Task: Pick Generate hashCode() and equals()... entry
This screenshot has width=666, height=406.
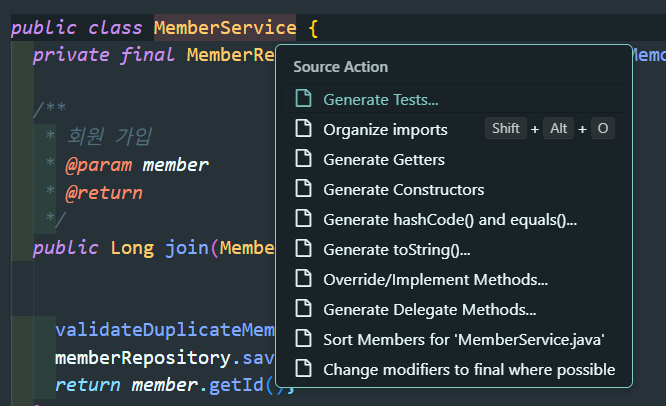Action: tap(450, 219)
